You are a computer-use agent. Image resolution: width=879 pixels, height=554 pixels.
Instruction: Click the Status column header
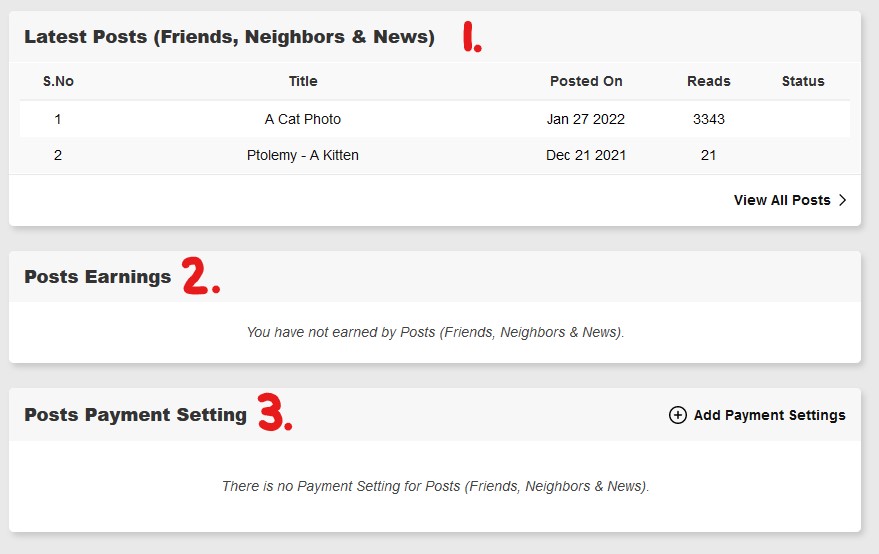(803, 81)
